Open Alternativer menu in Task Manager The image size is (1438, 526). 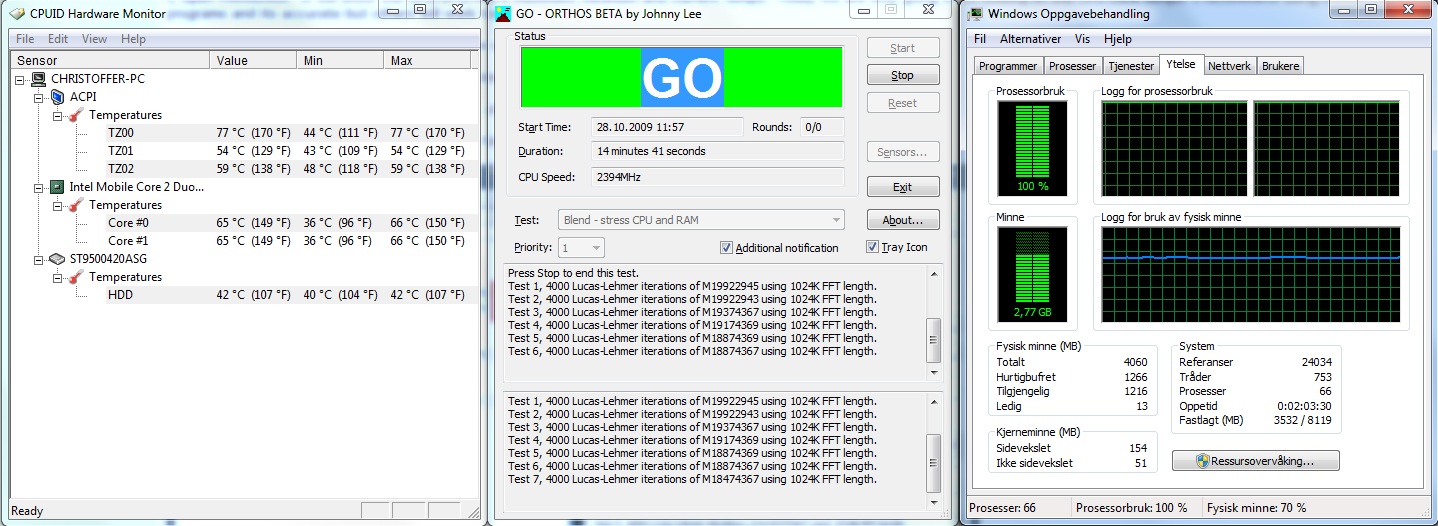(x=1030, y=39)
